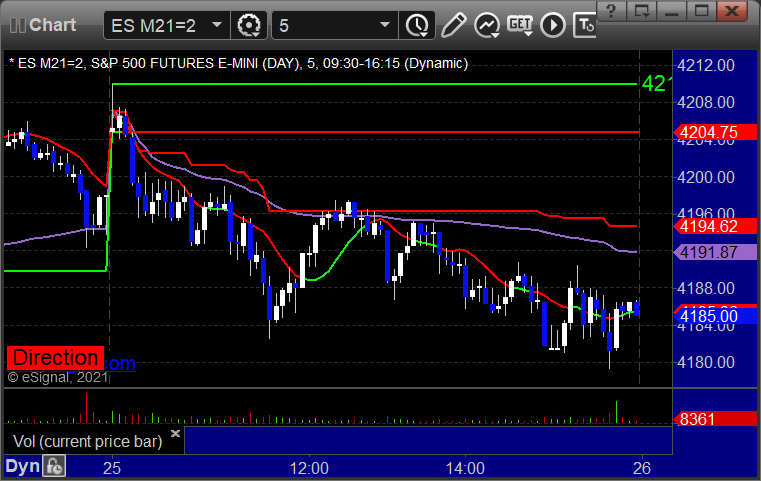Click the help question mark button
The width and height of the screenshot is (761, 481).
point(611,11)
